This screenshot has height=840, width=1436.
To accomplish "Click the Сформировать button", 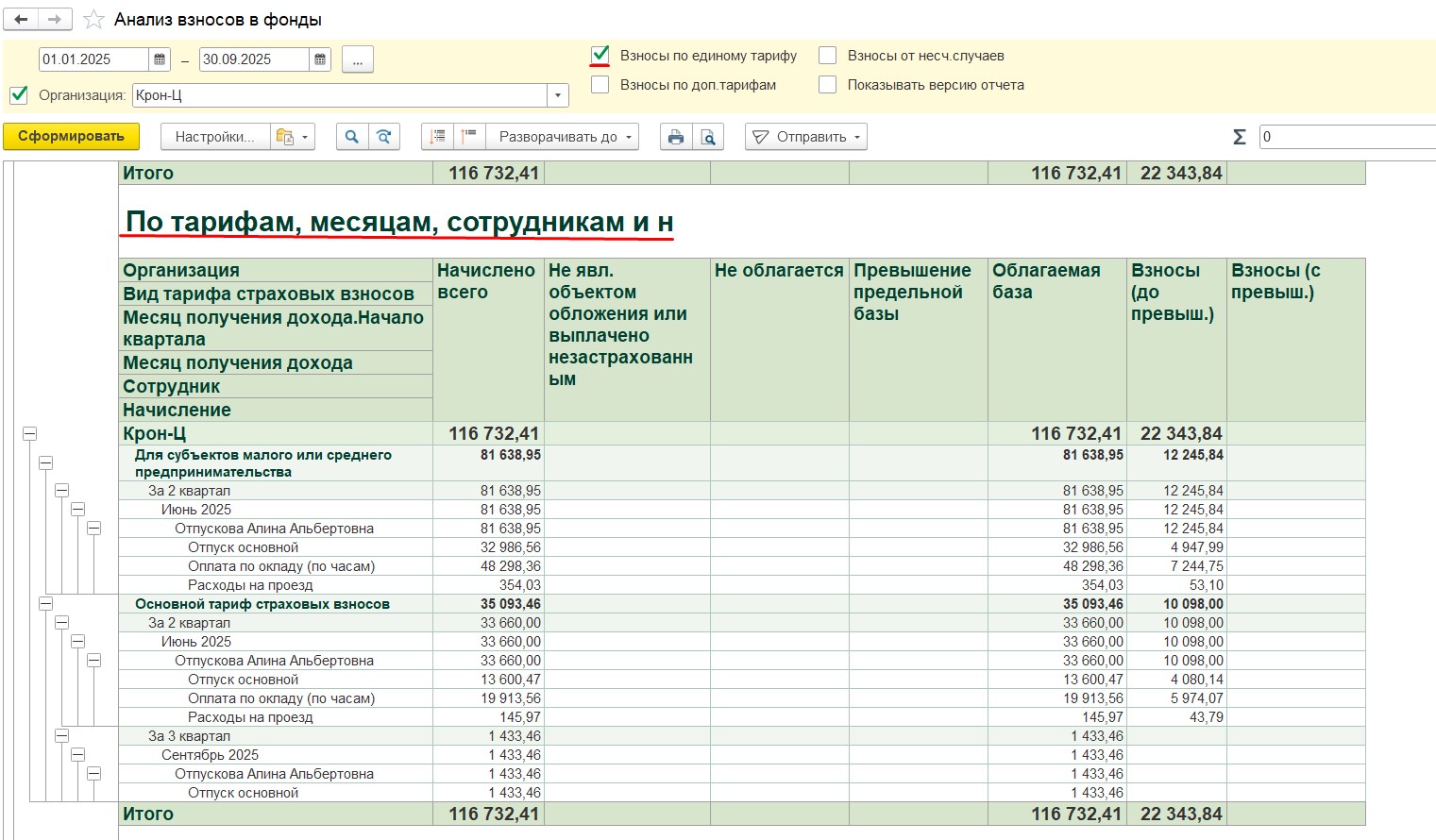I will click(71, 137).
